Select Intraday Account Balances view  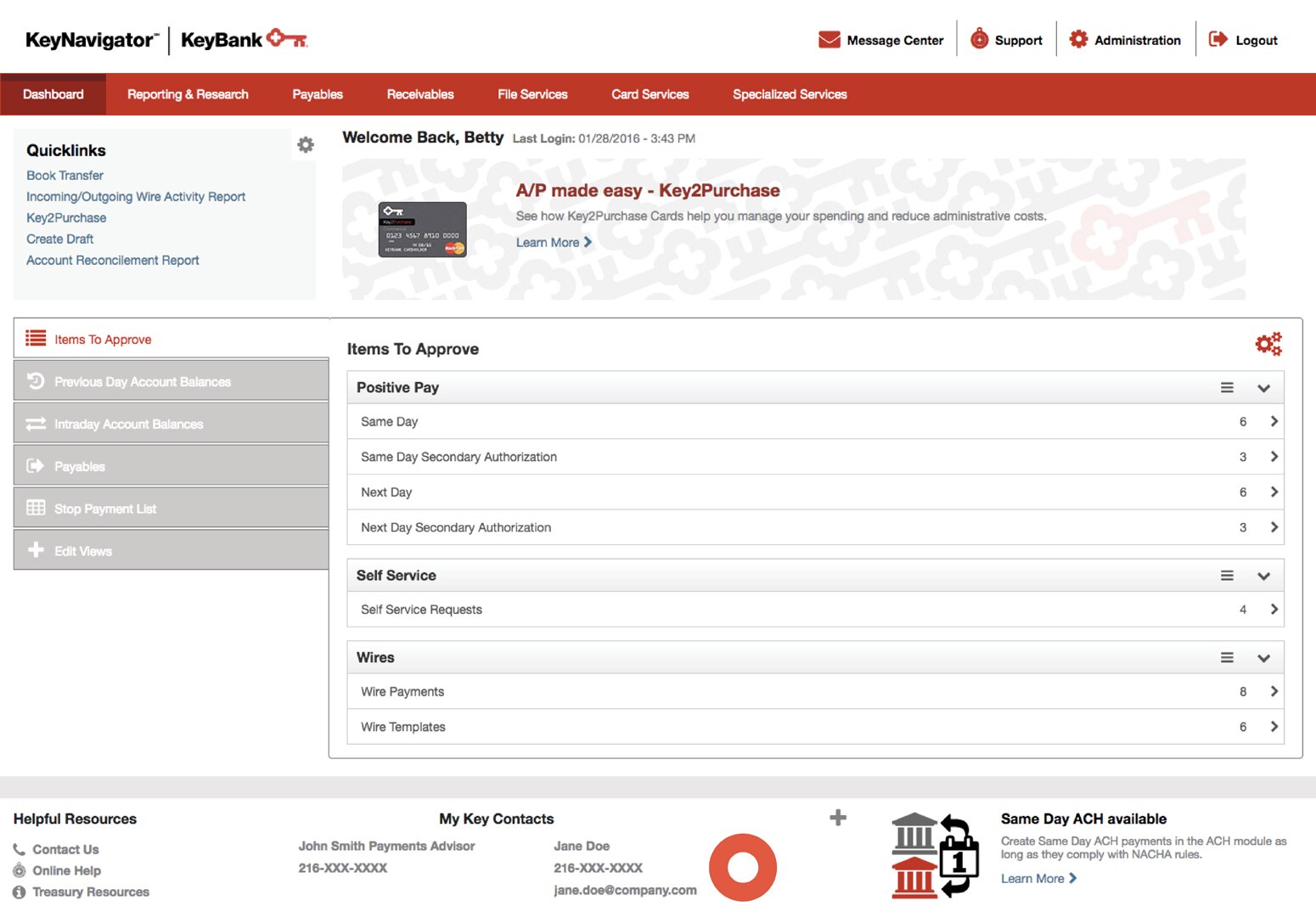171,423
